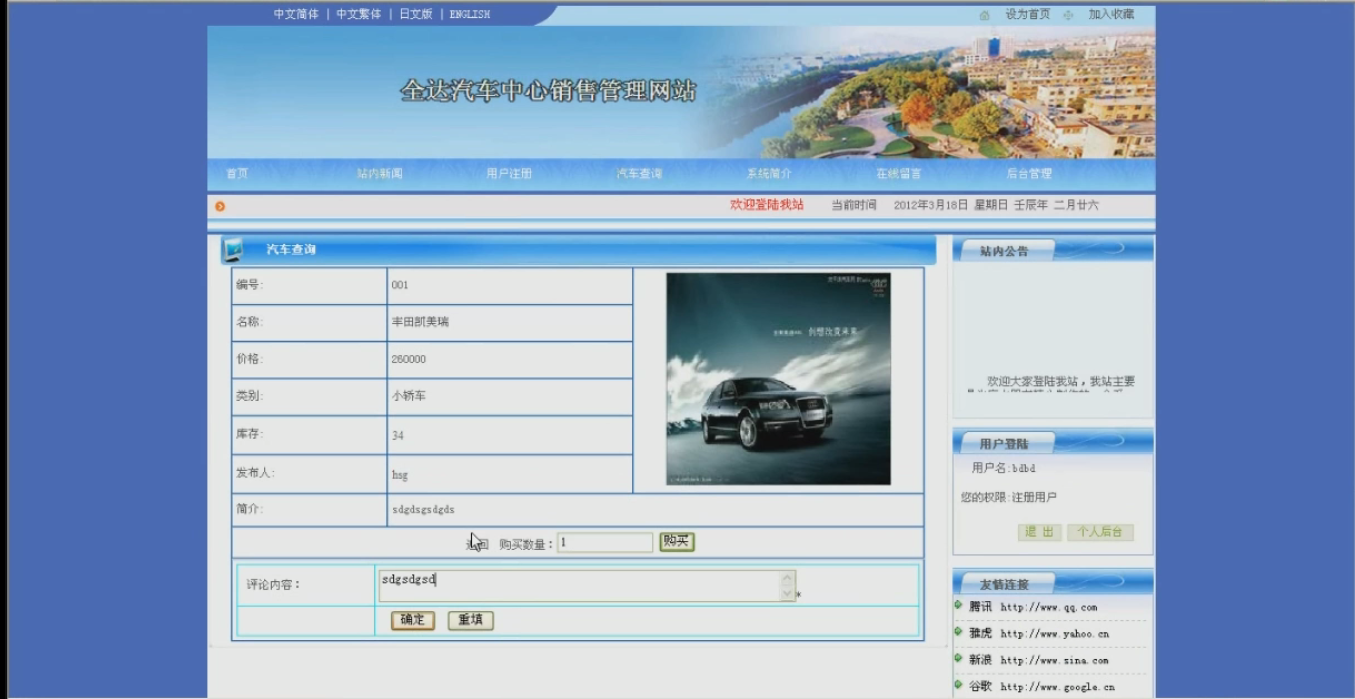Click the 重填 reset button
Viewport: 1355px width, 699px height.
[470, 620]
